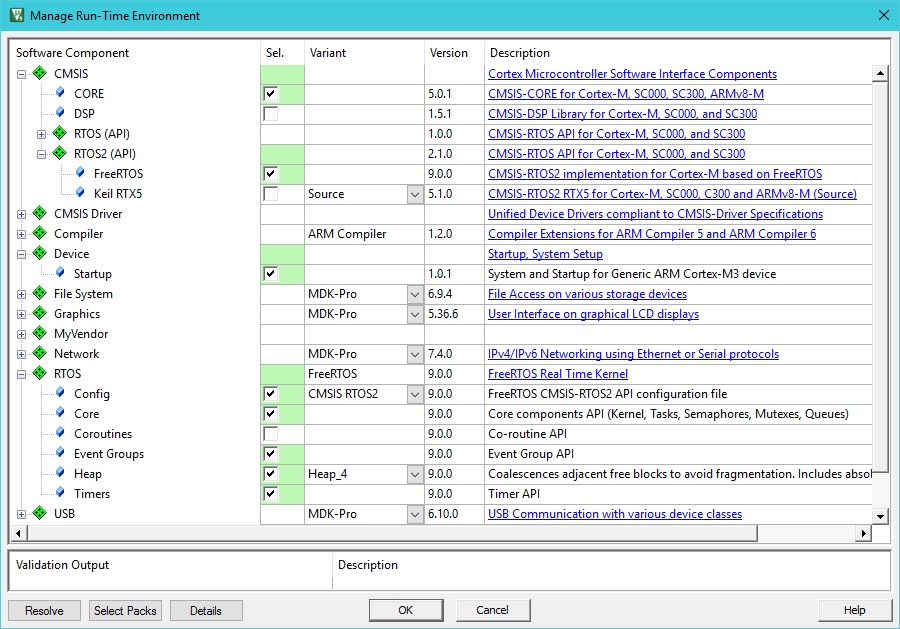Enable the CMSIS DSP checkbox
Viewport: 900px width, 629px height.
coord(270,114)
